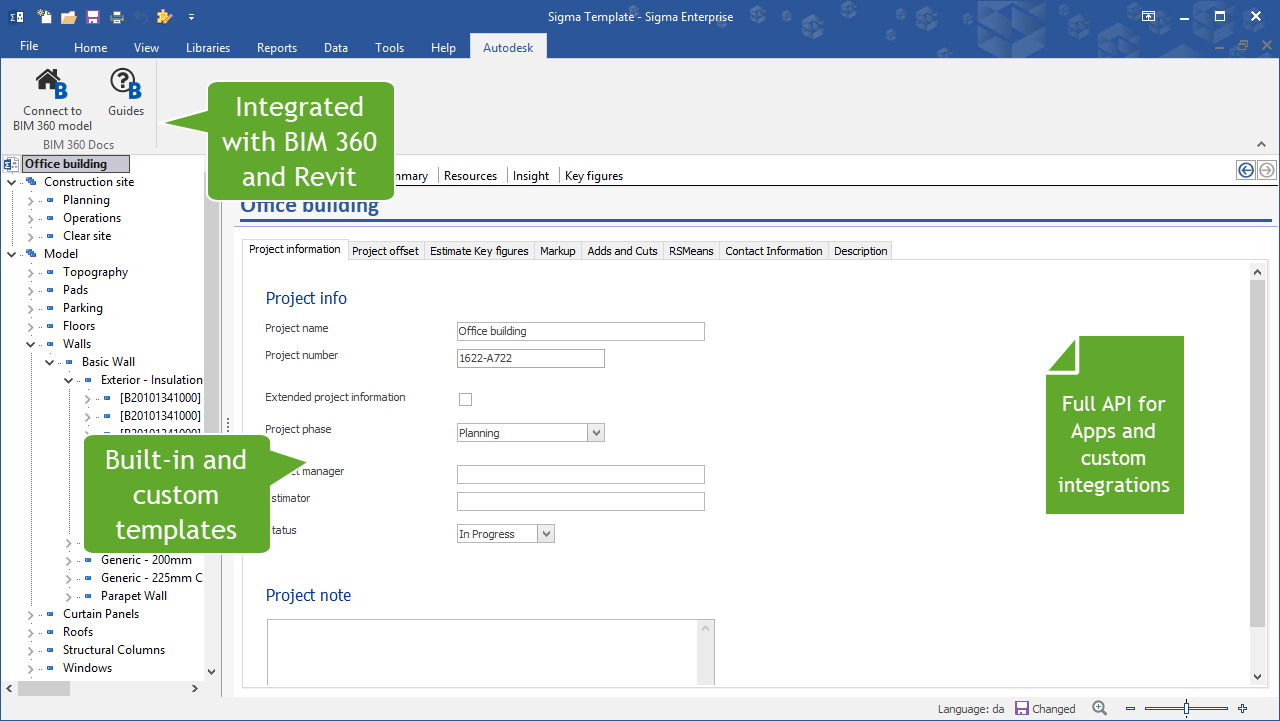The height and width of the screenshot is (721, 1280).
Task: Switch to the Resources view tab
Action: click(x=470, y=176)
